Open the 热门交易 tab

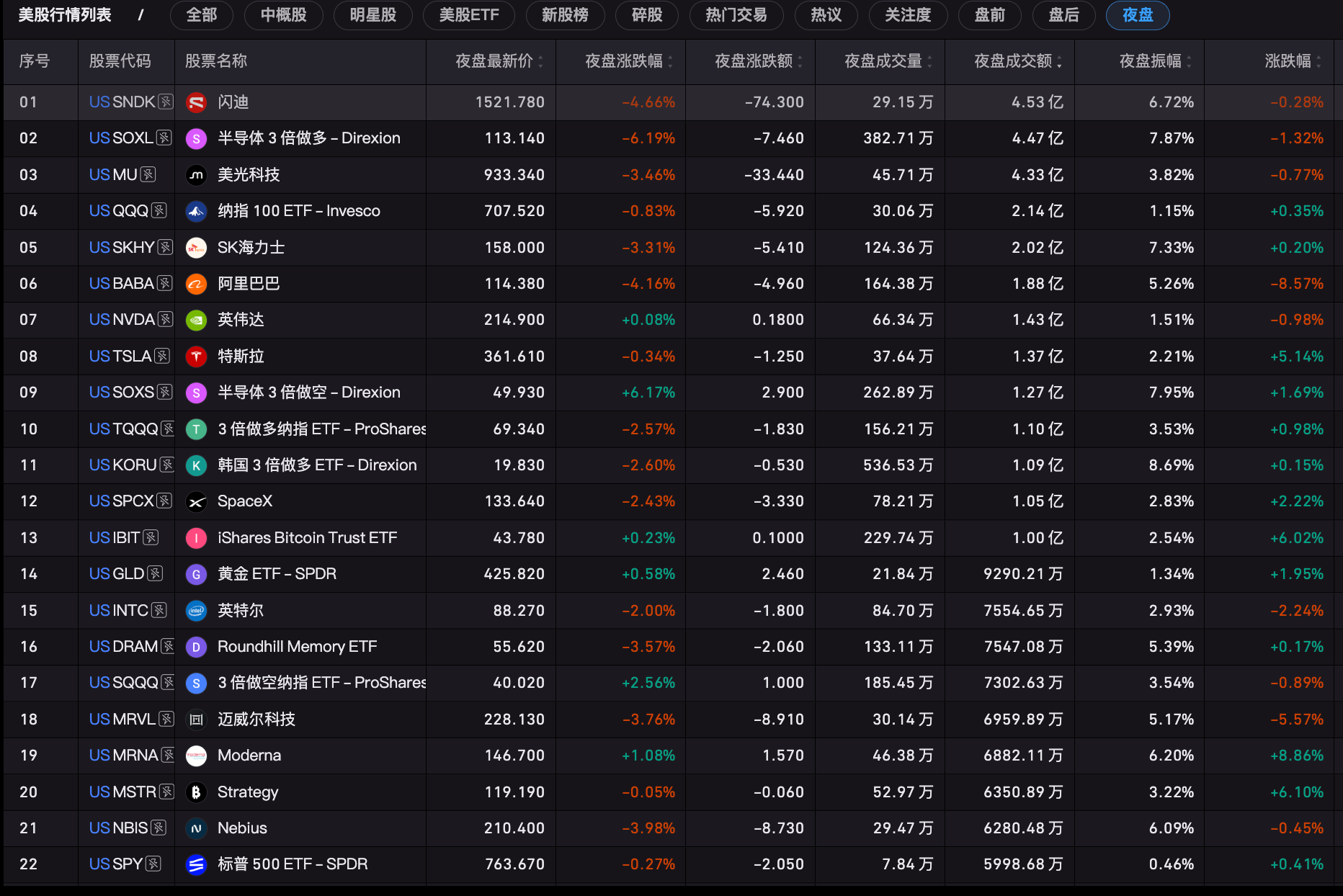[736, 15]
